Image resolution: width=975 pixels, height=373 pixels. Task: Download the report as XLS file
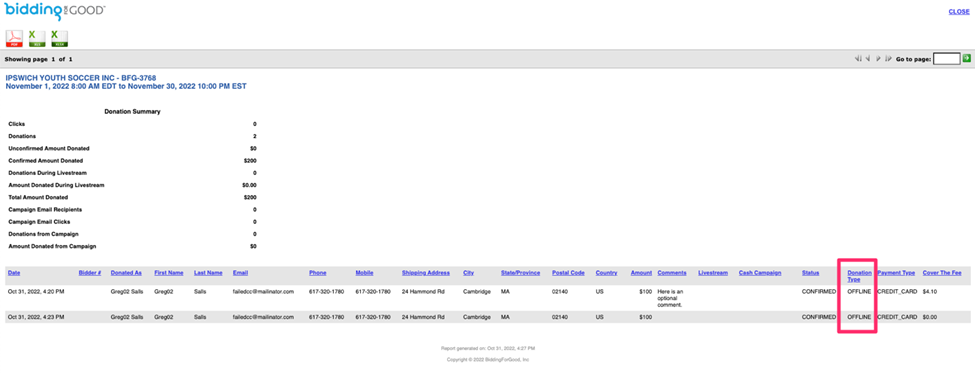point(37,39)
